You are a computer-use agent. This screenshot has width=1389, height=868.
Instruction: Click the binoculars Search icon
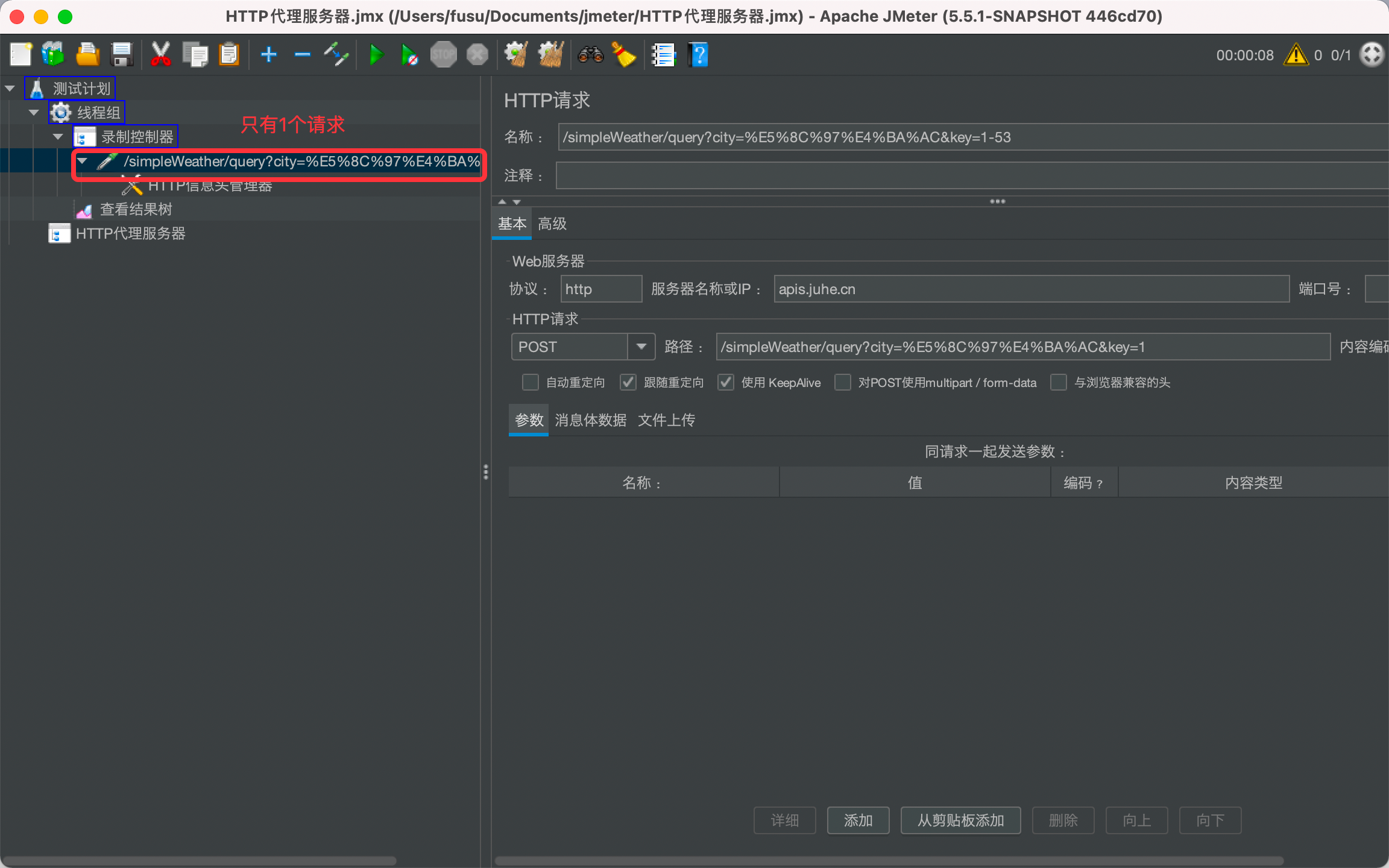(x=590, y=55)
